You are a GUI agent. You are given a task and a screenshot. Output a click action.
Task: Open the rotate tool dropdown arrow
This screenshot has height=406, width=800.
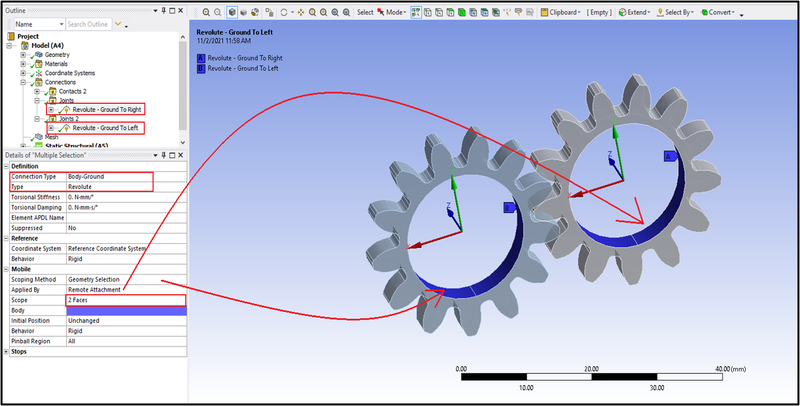tap(292, 12)
